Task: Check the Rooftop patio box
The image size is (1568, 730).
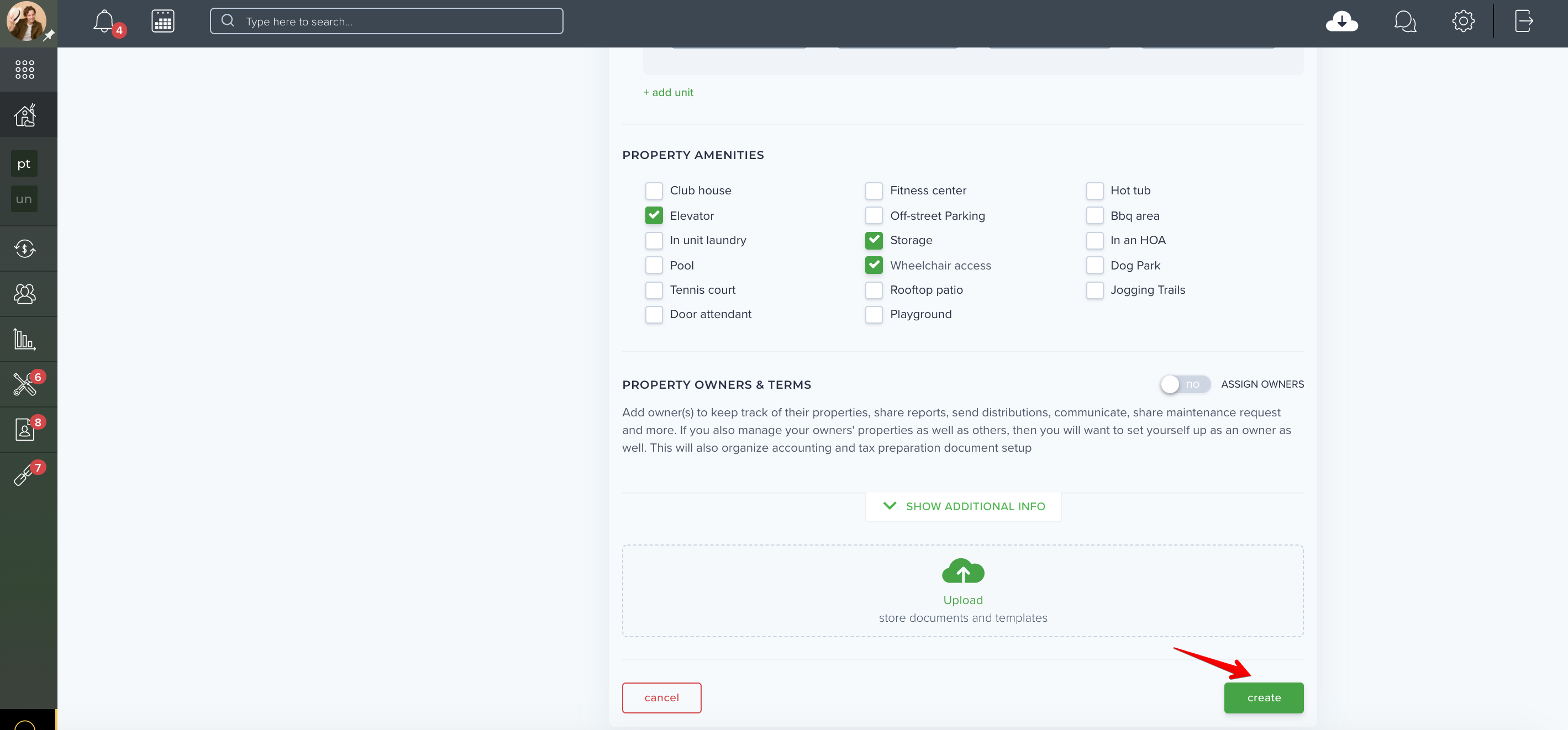Action: coord(874,290)
